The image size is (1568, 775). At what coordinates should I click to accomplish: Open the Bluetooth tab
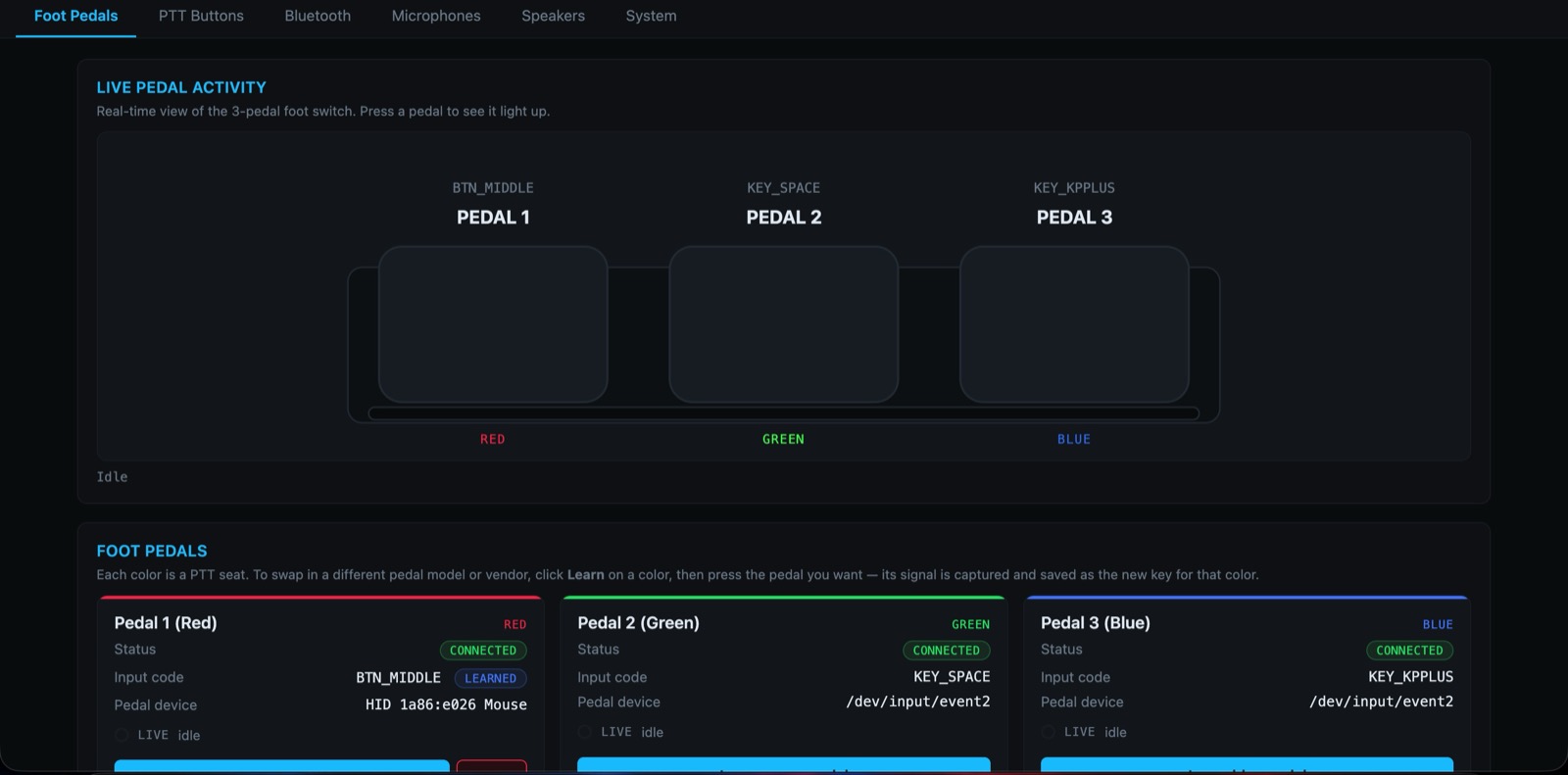pyautogui.click(x=318, y=16)
